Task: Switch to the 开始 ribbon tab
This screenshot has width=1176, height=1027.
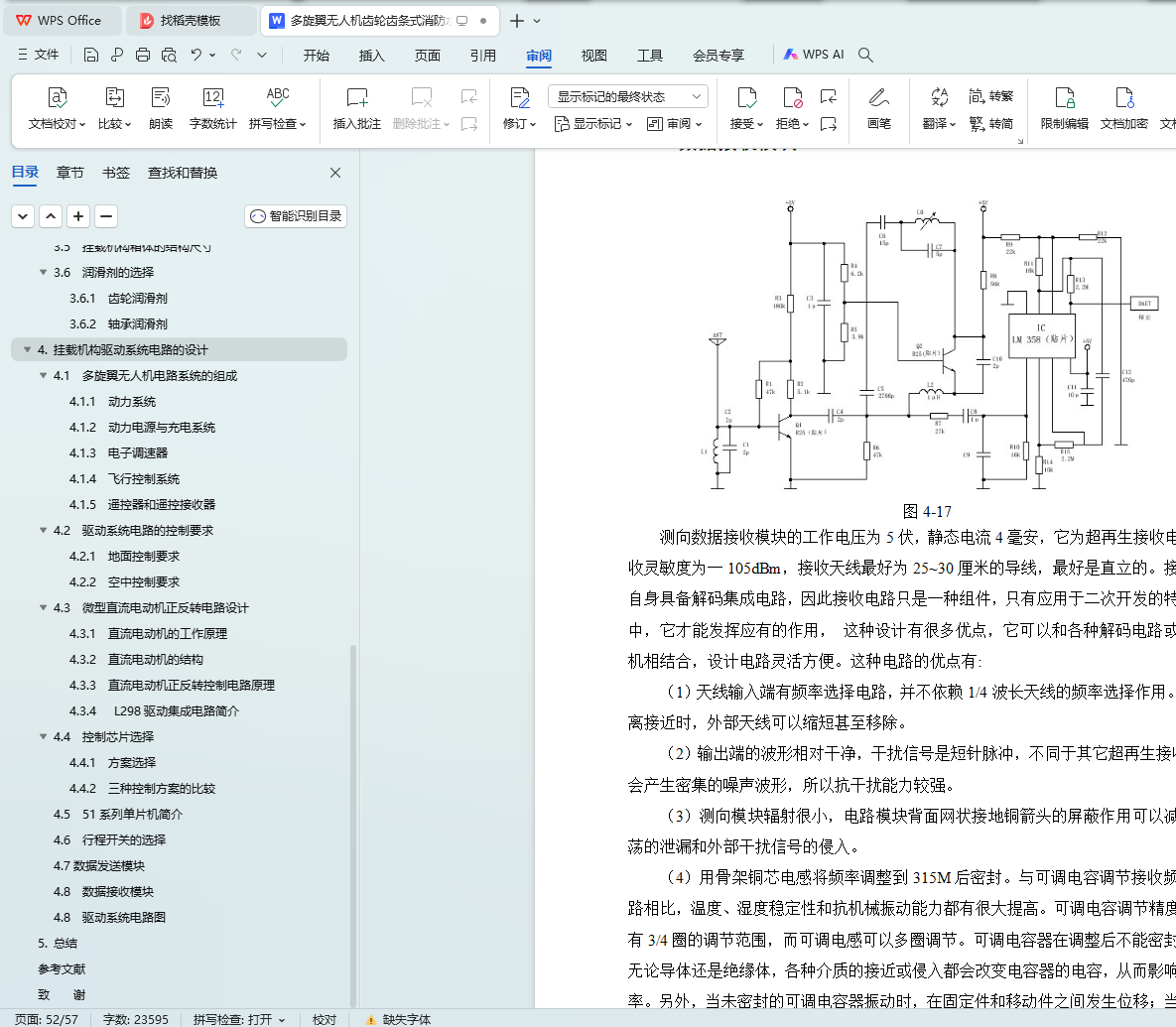Action: (x=316, y=55)
